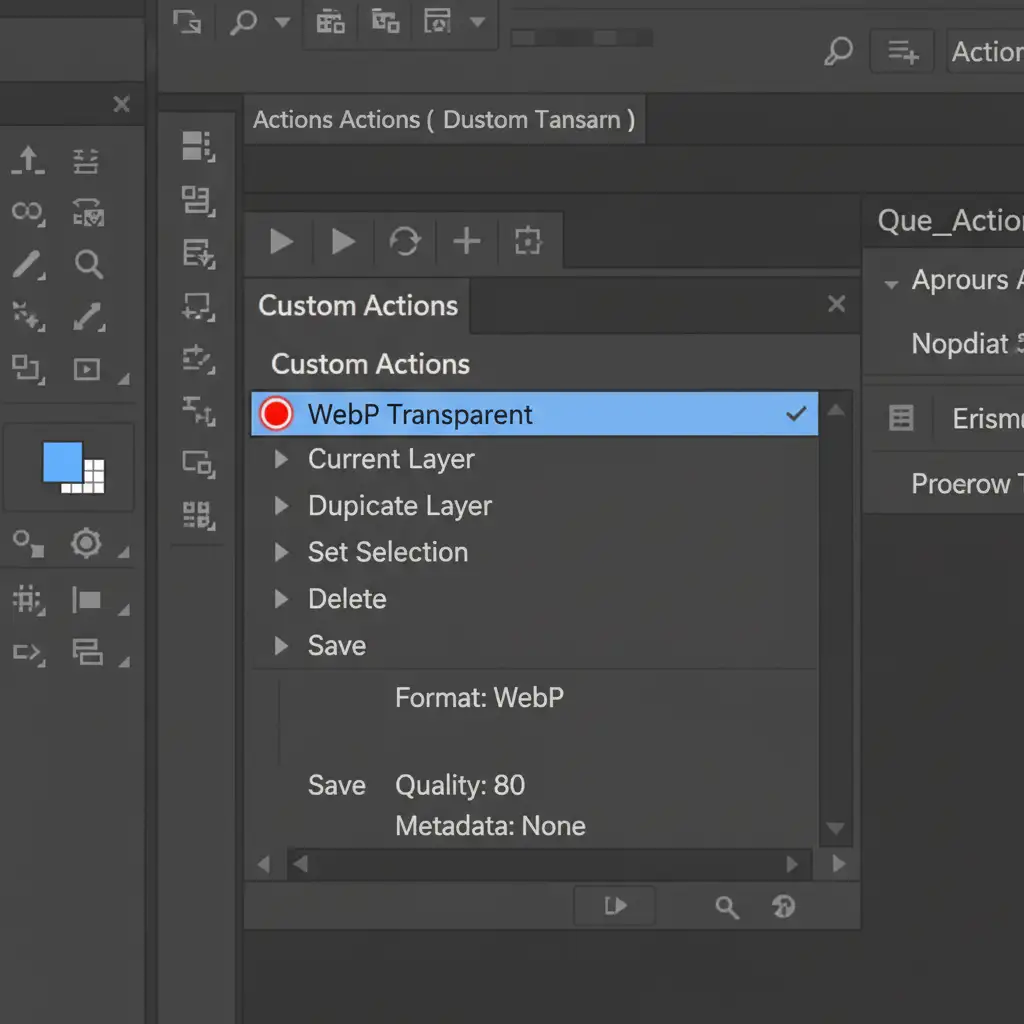Screen dimensions: 1024x1024
Task: Click the search icon in top right
Action: (838, 51)
